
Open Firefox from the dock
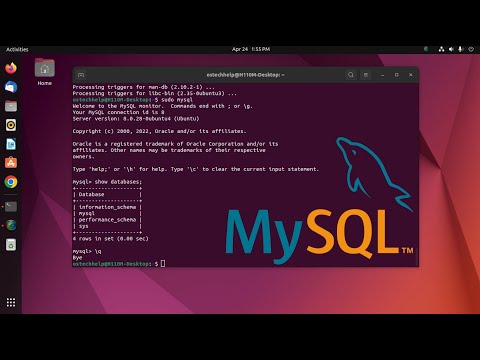pos(11,68)
